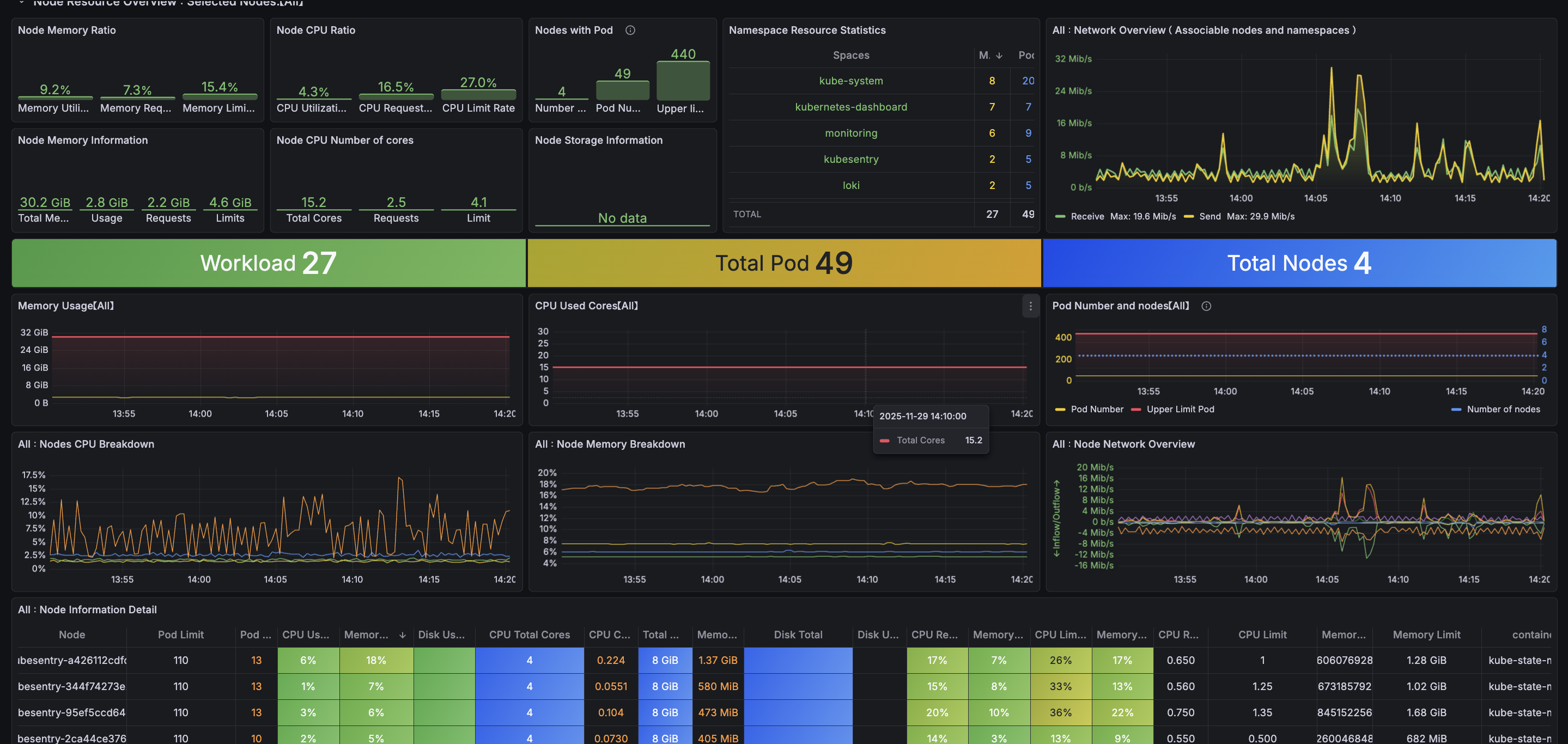Click Disk Total column header
The image size is (1568, 744).
(798, 635)
